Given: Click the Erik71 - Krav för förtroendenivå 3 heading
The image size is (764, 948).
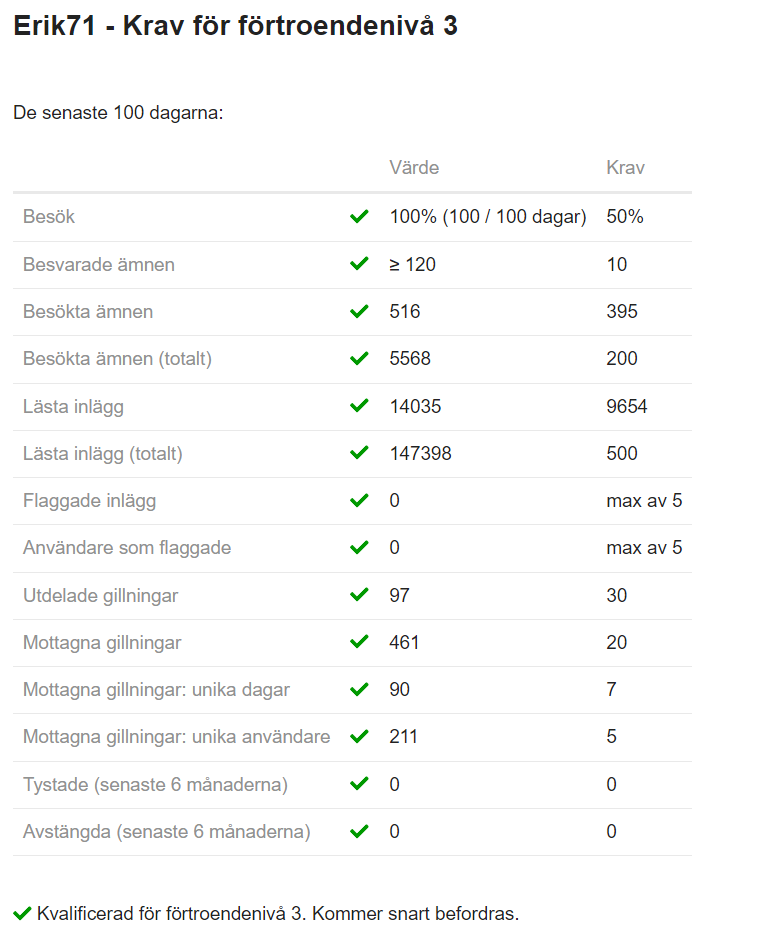Looking at the screenshot, I should [x=235, y=26].
